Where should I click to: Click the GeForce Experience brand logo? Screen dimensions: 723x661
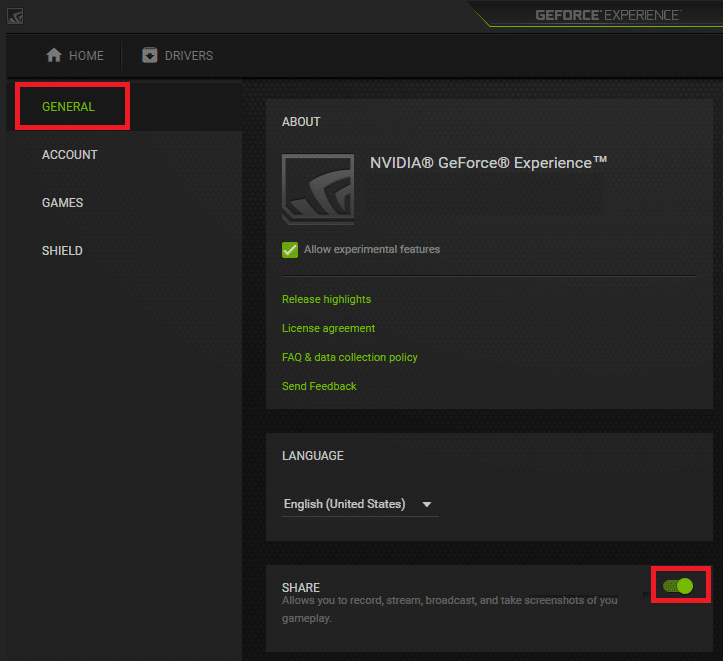coord(607,15)
